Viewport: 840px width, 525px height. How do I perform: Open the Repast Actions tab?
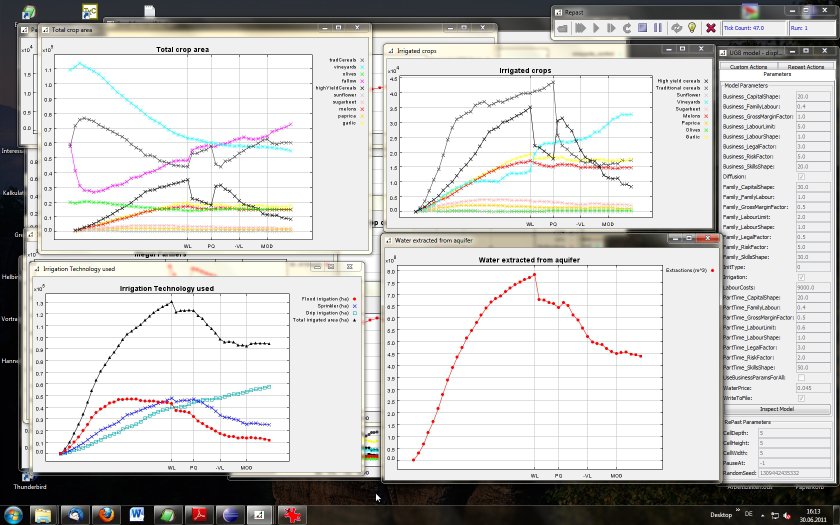(805, 66)
